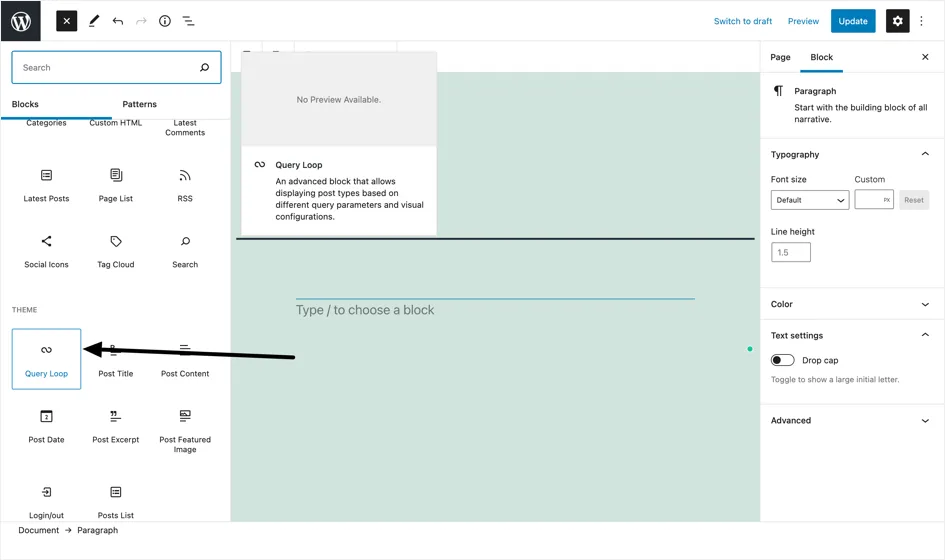Click the WordPress logo icon
Screen dimensions: 945x560
pyautogui.click(x=20, y=21)
